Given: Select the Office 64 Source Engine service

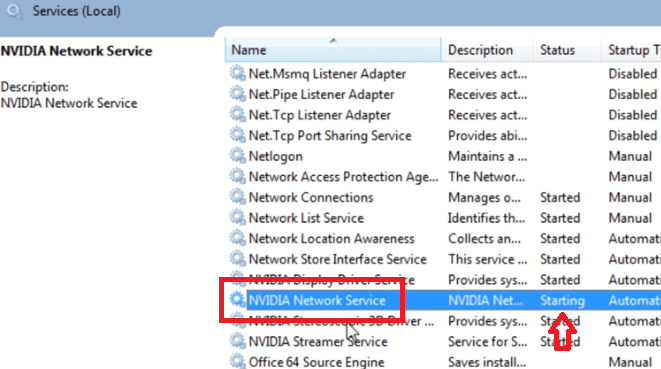Looking at the screenshot, I should pos(317,362).
